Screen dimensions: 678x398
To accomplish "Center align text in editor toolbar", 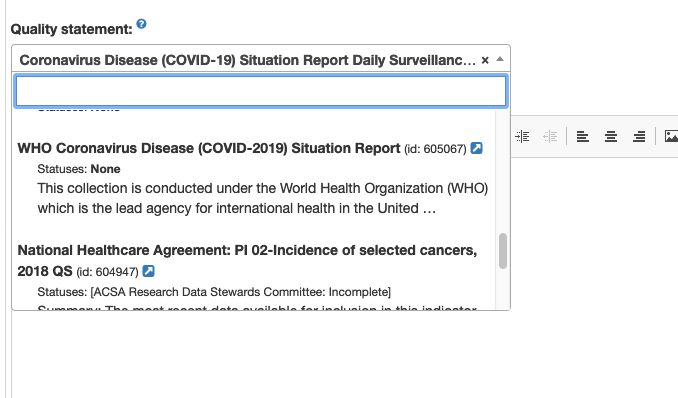I will coord(611,137).
